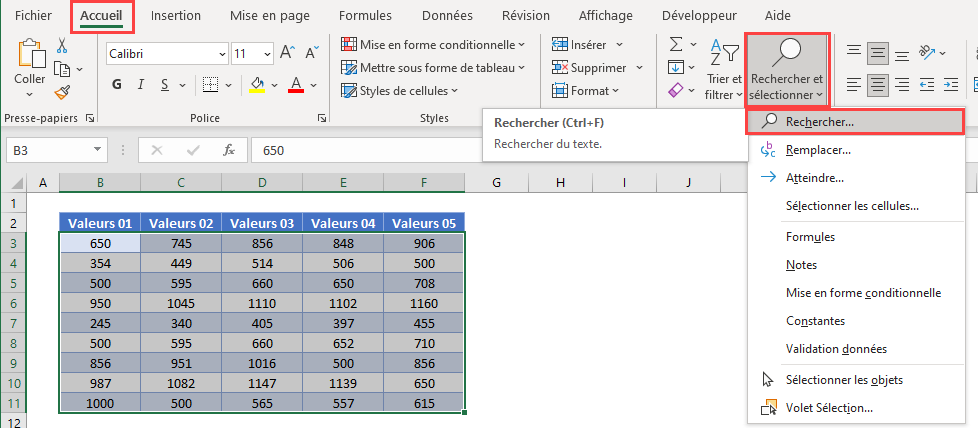Click the Fill down arrow icon
This screenshot has width=978, height=428.
point(676,67)
